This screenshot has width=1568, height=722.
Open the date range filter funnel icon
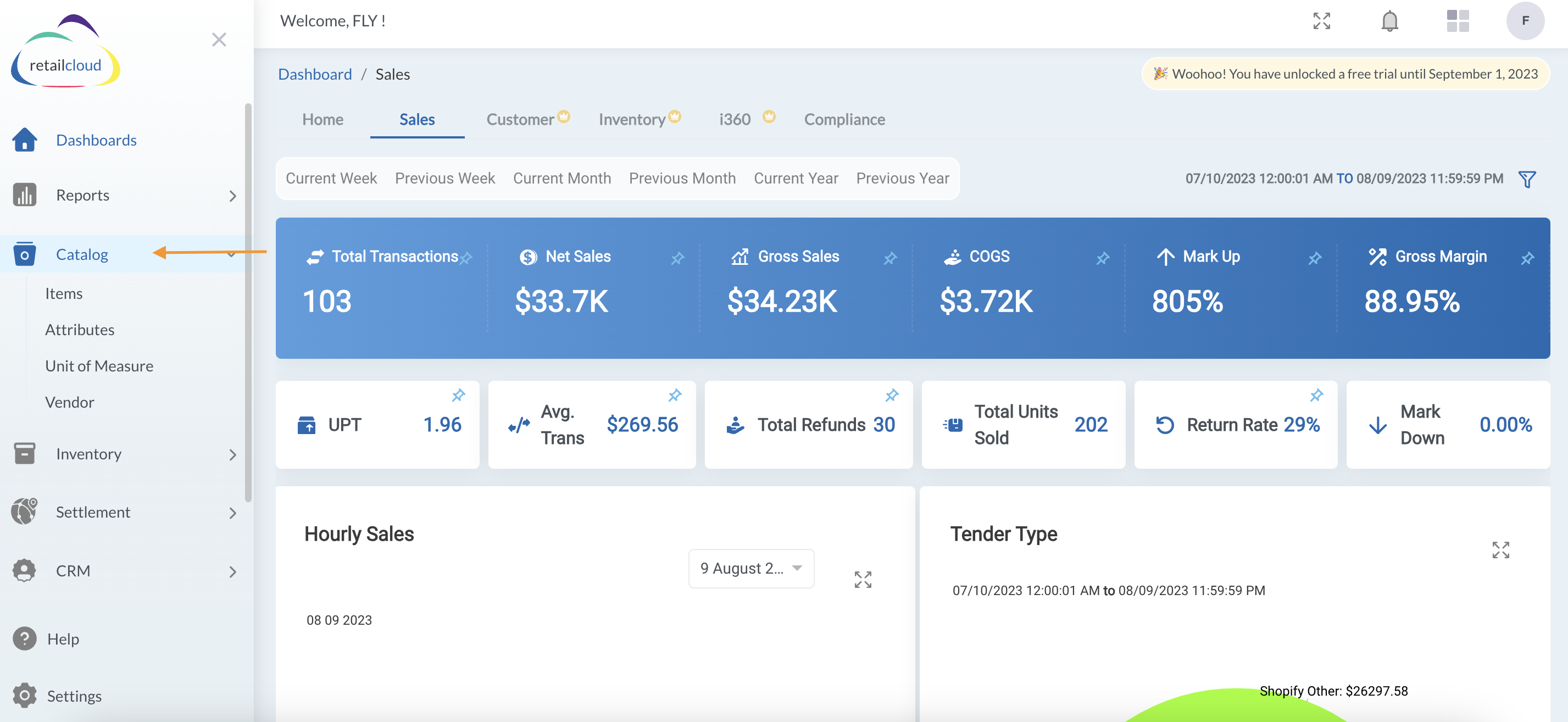coord(1527,179)
